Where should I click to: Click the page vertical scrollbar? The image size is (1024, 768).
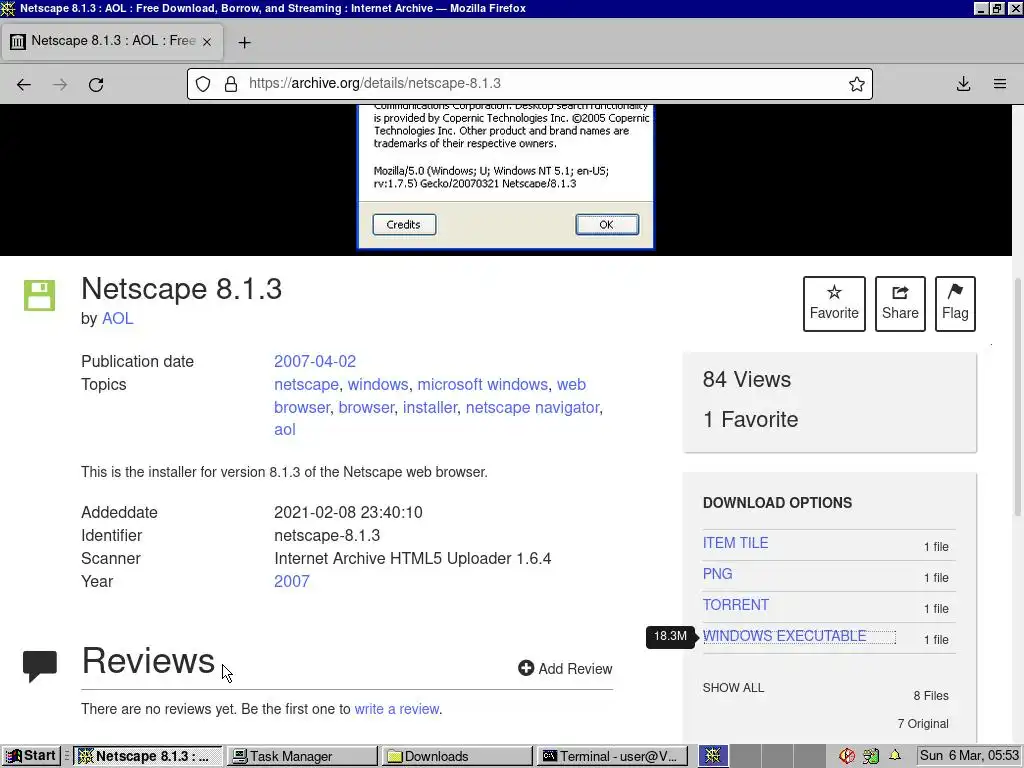(1017, 396)
